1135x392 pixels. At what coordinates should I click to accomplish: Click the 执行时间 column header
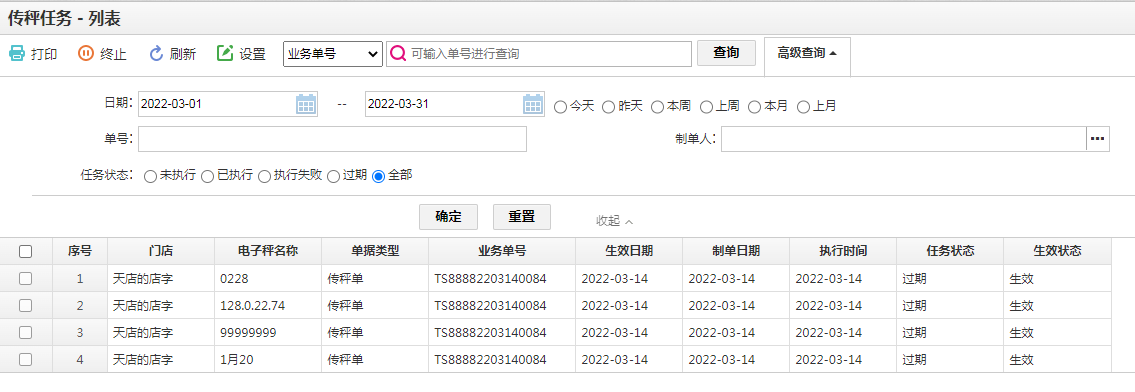click(843, 251)
